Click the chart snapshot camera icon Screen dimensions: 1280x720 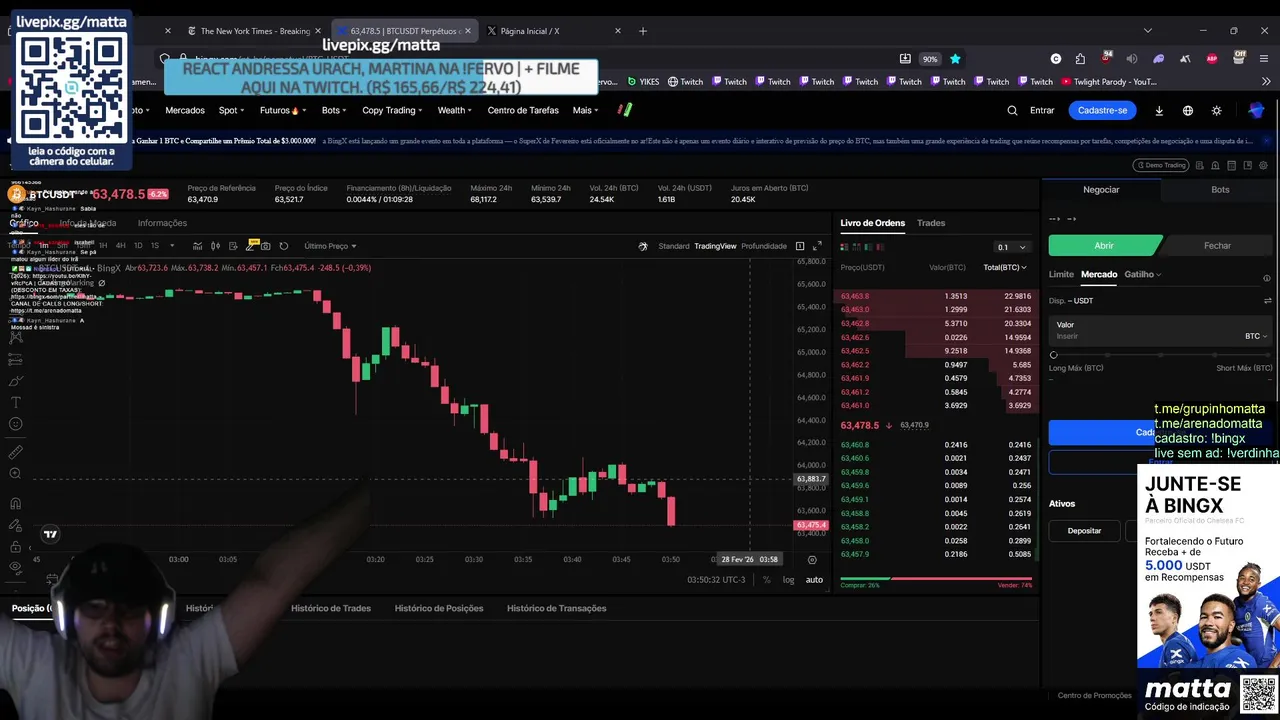[x=266, y=246]
